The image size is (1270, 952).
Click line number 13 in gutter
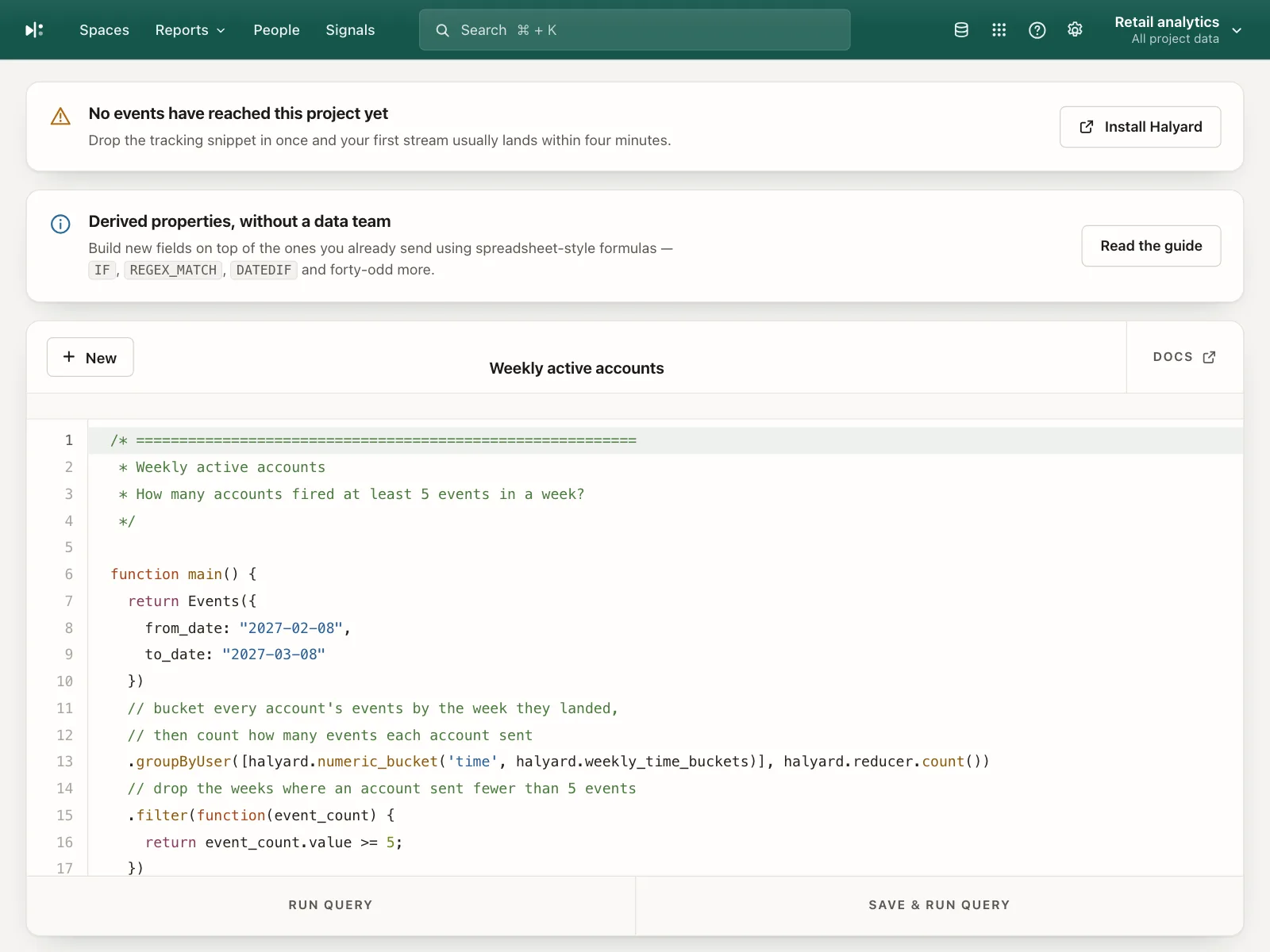[64, 762]
